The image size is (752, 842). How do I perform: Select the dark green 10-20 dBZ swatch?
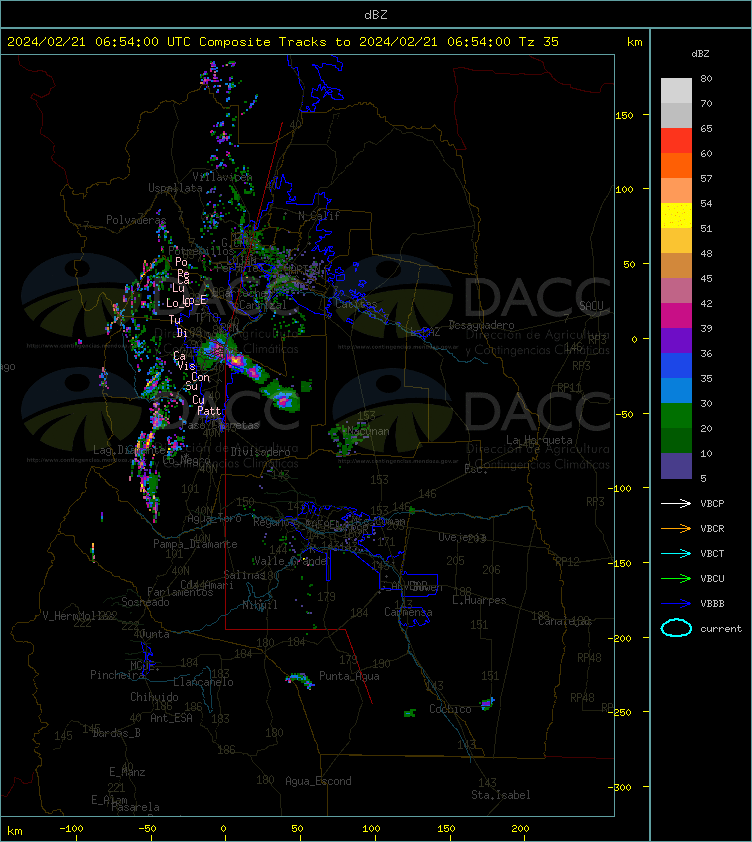676,441
